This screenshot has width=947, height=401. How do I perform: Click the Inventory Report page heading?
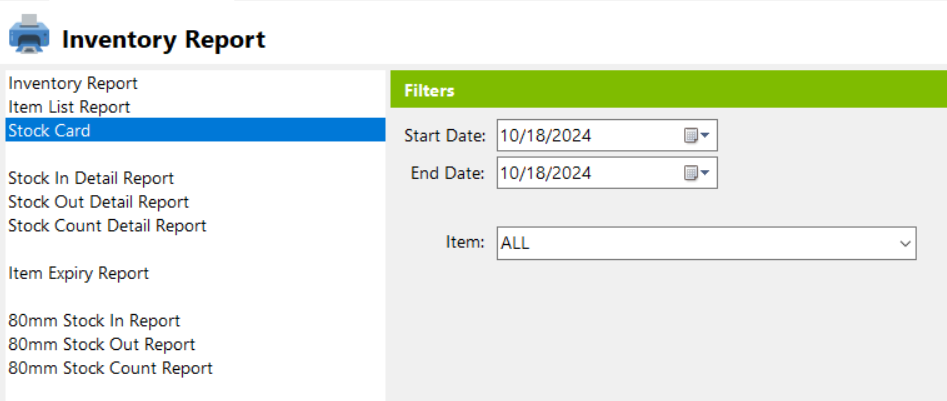coord(164,39)
